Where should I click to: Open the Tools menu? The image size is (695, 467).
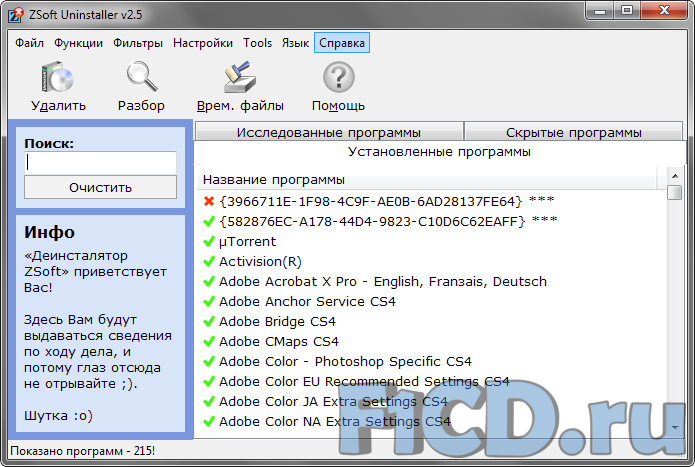(257, 43)
